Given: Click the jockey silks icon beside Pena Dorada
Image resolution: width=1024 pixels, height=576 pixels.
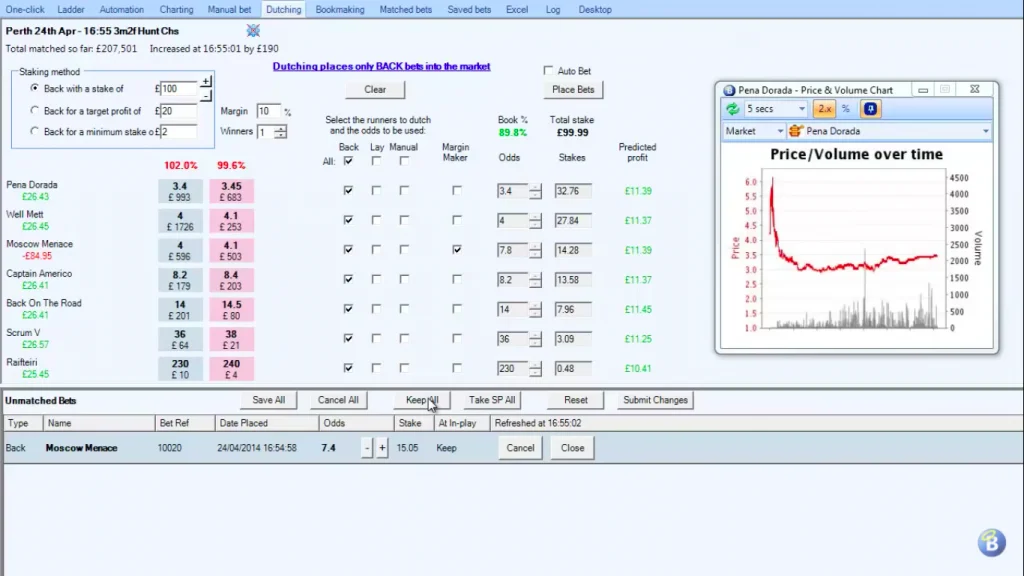Looking at the screenshot, I should pos(795,131).
